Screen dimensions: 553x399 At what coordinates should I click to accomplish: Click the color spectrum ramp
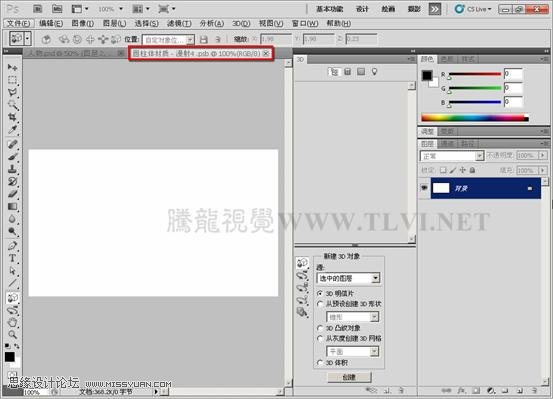pos(475,118)
